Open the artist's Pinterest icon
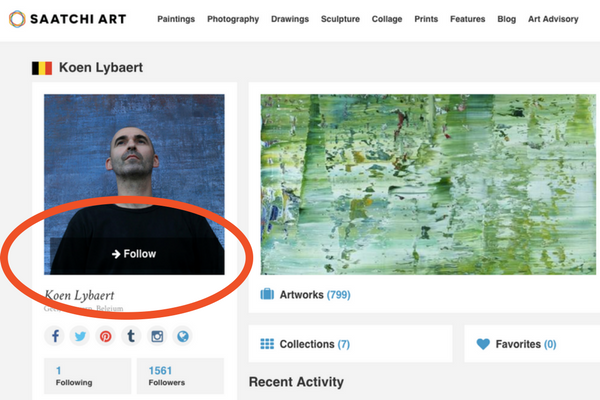 pos(106,336)
